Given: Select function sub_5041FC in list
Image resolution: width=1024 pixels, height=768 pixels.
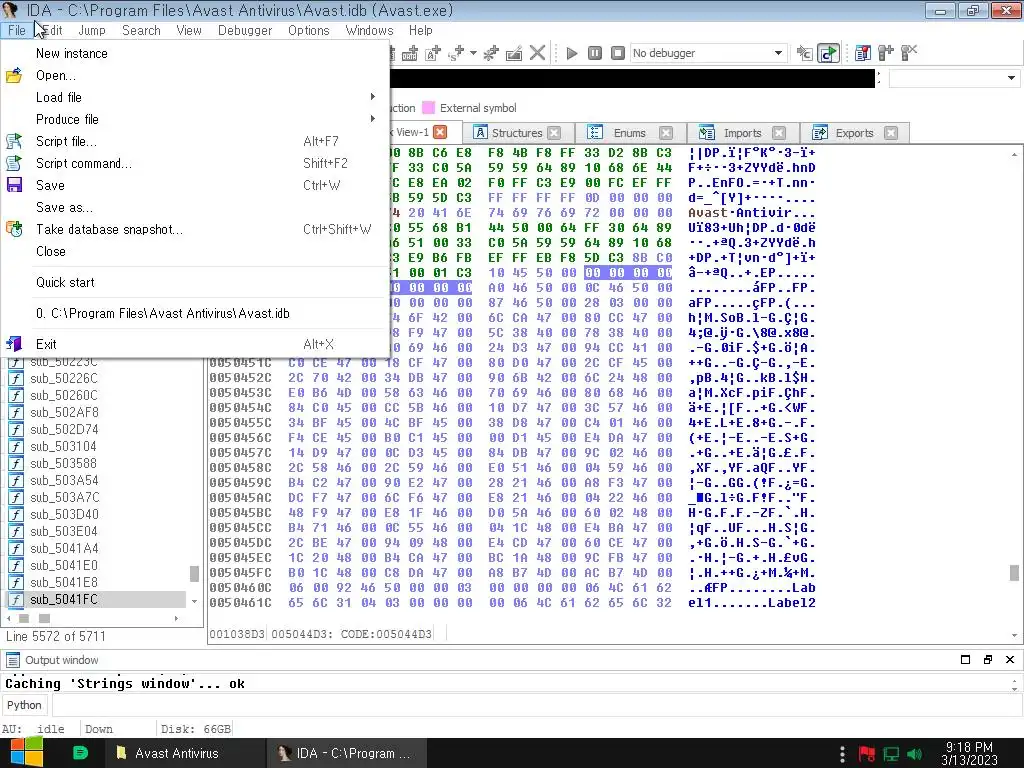Looking at the screenshot, I should pos(95,600).
